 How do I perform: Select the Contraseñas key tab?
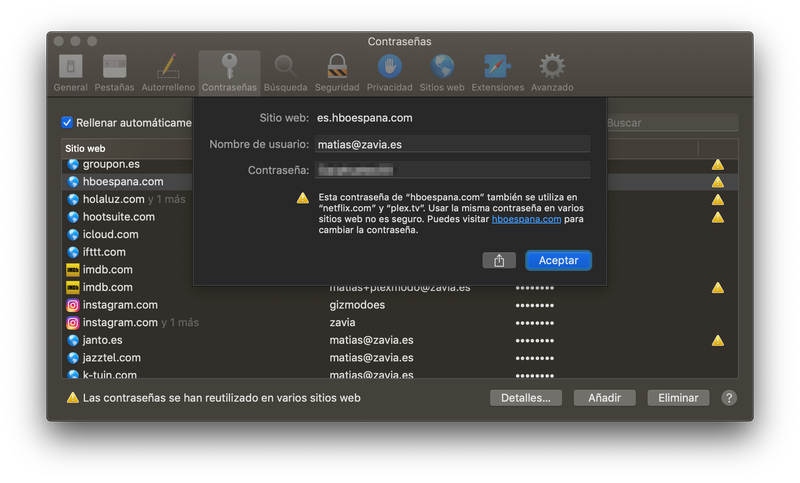(229, 73)
